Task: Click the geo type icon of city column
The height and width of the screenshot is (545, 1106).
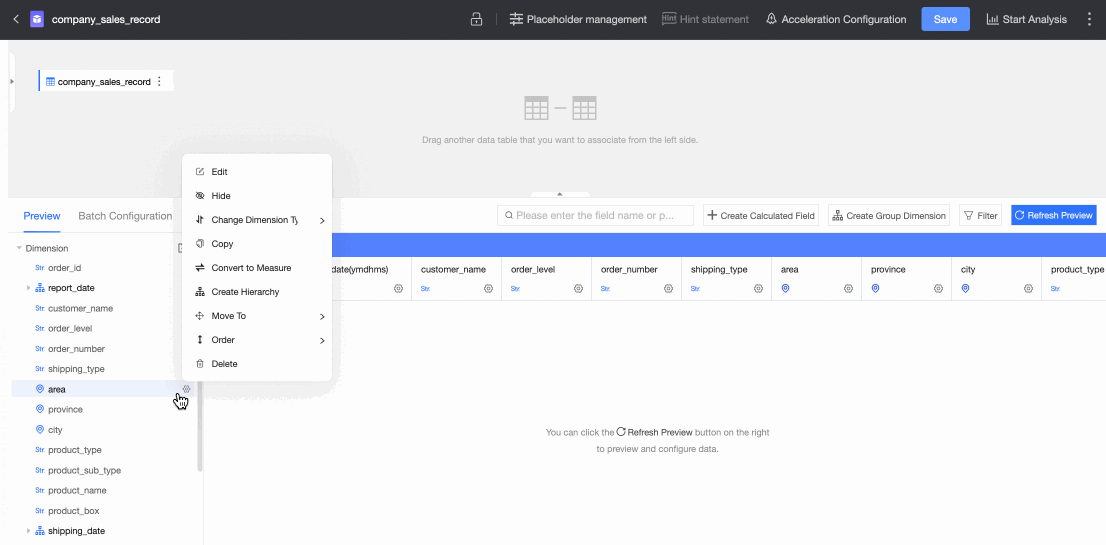Action: tap(966, 288)
